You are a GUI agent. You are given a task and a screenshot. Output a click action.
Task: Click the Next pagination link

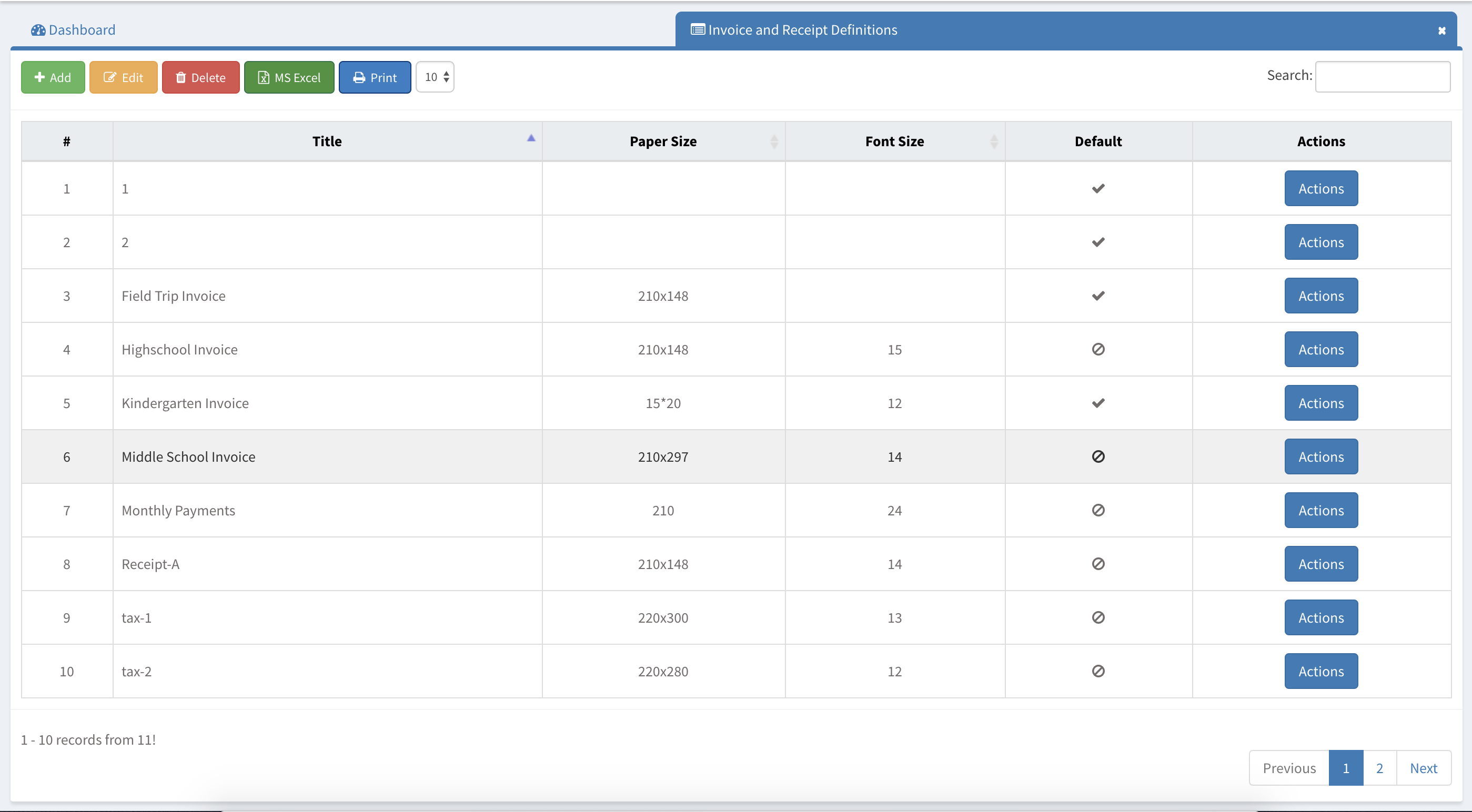pos(1423,768)
